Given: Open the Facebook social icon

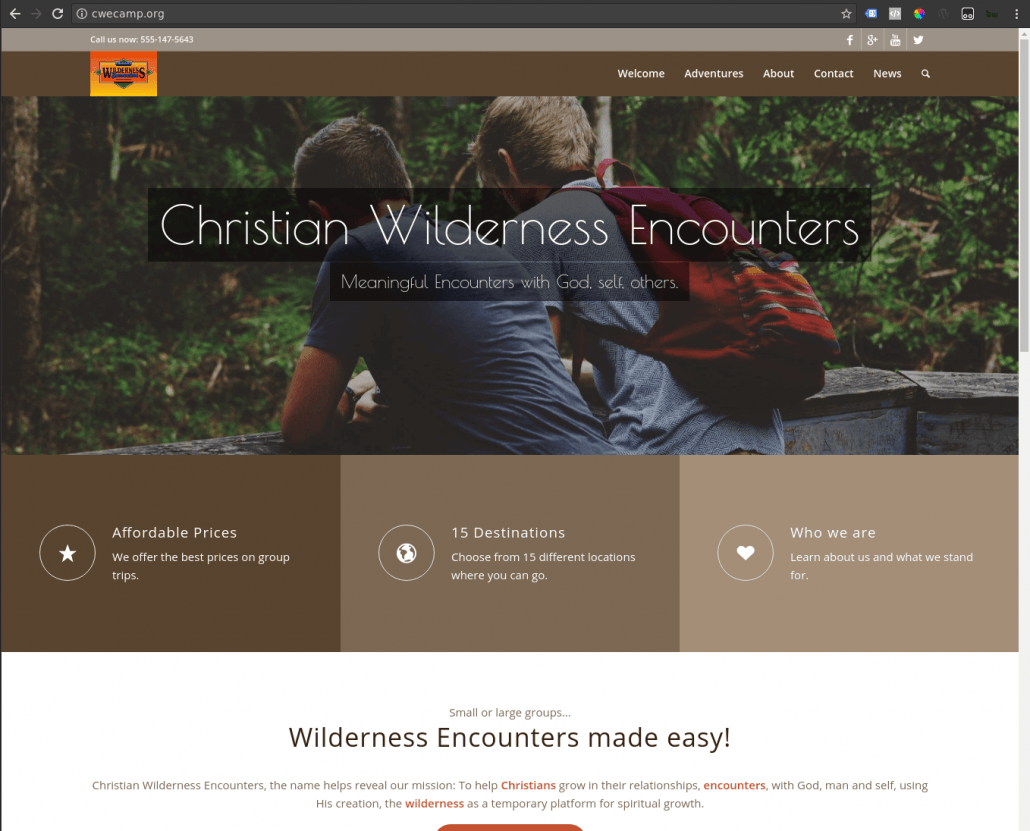Looking at the screenshot, I should 849,40.
